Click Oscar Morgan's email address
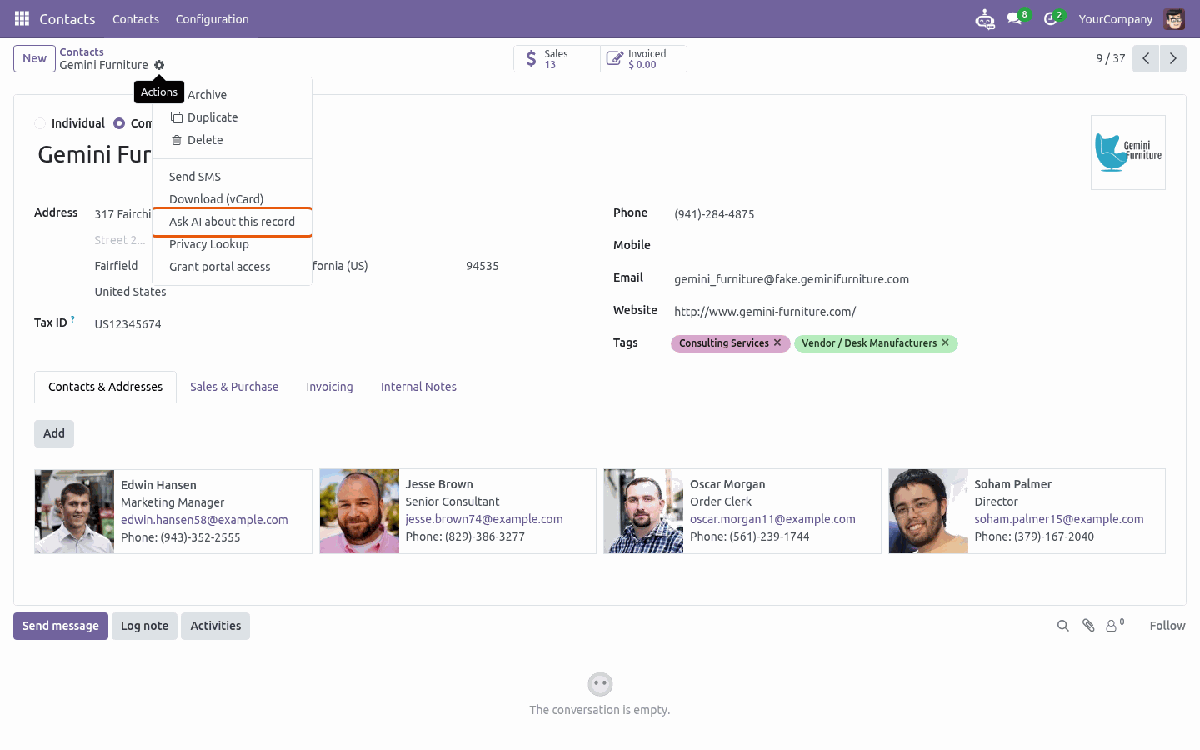This screenshot has height=750, width=1200. click(773, 519)
